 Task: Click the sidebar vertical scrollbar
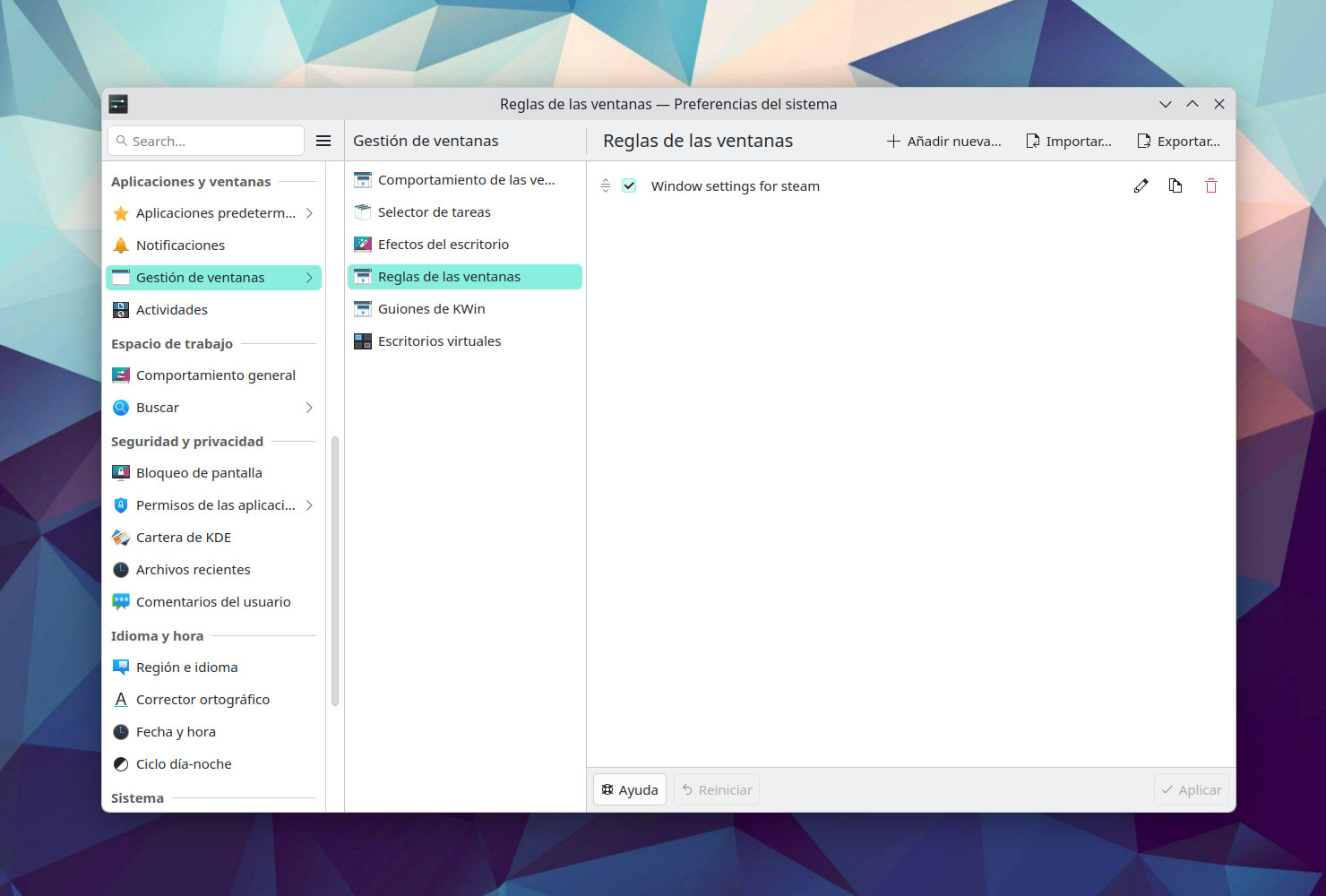click(335, 571)
